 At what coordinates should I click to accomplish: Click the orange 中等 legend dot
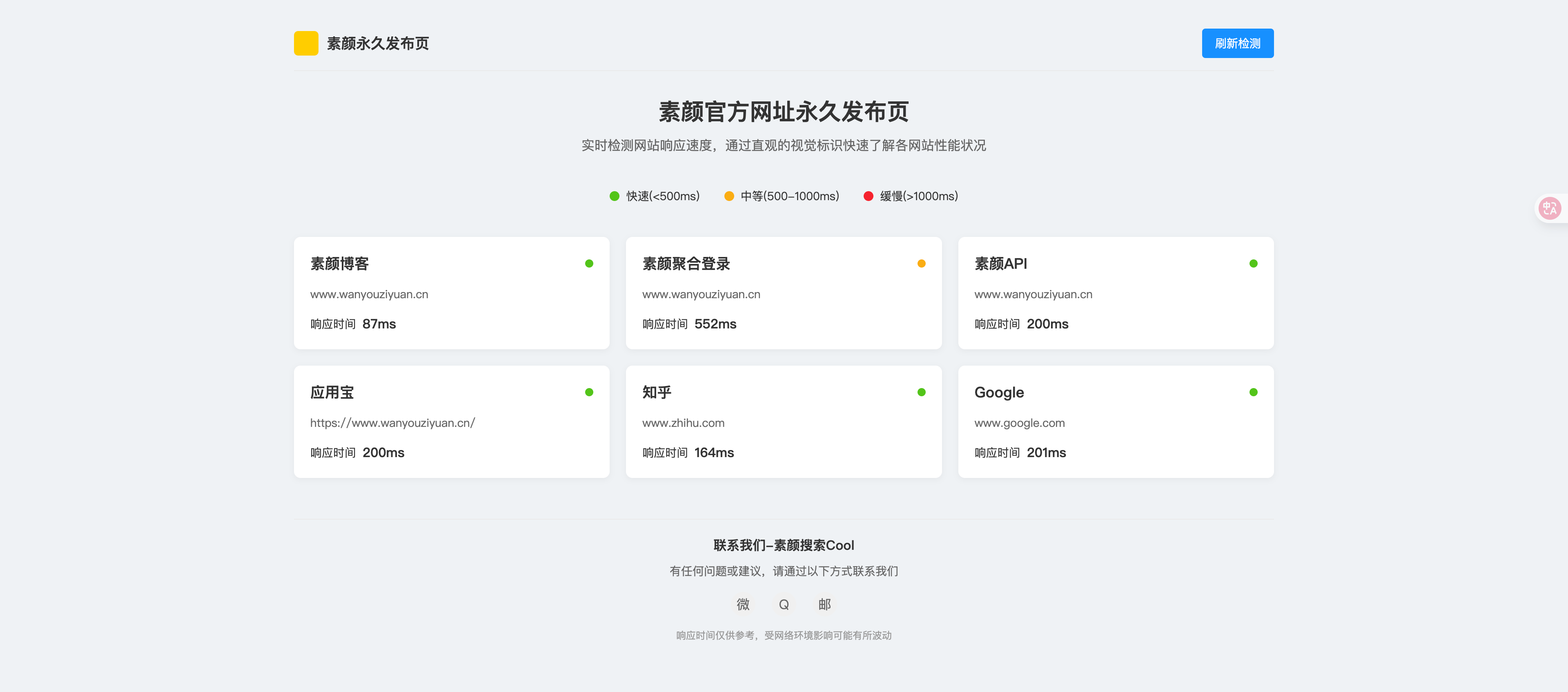[x=728, y=196]
